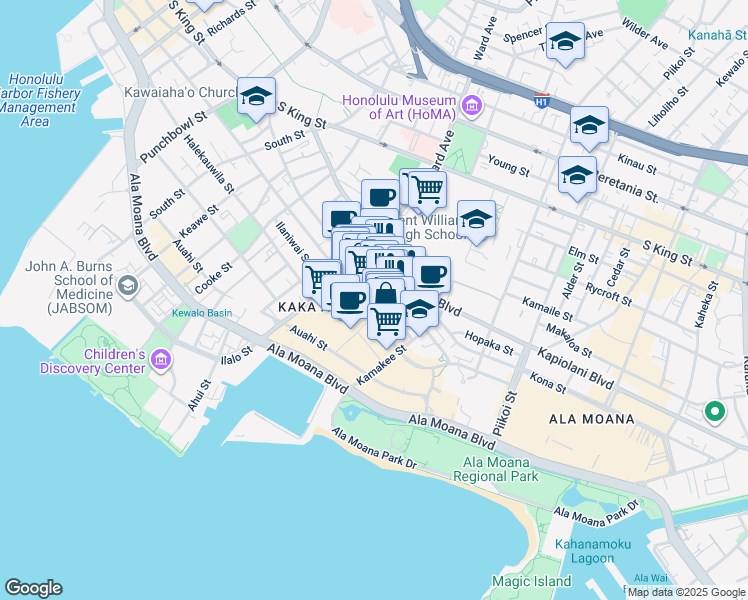The height and width of the screenshot is (600, 748).
Task: Select the H1 highway shield
Action: [x=541, y=101]
